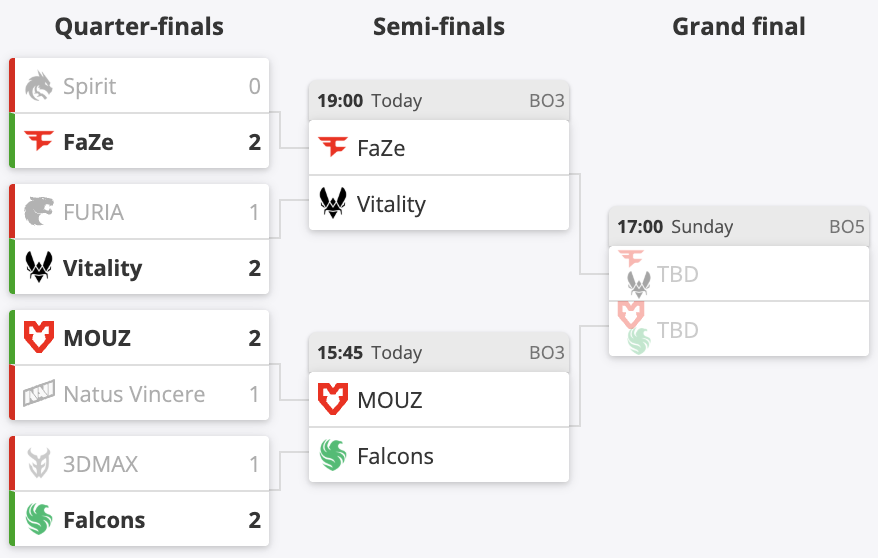The width and height of the screenshot is (878, 558).
Task: Click the FURIA panther logo
Action: (x=39, y=212)
